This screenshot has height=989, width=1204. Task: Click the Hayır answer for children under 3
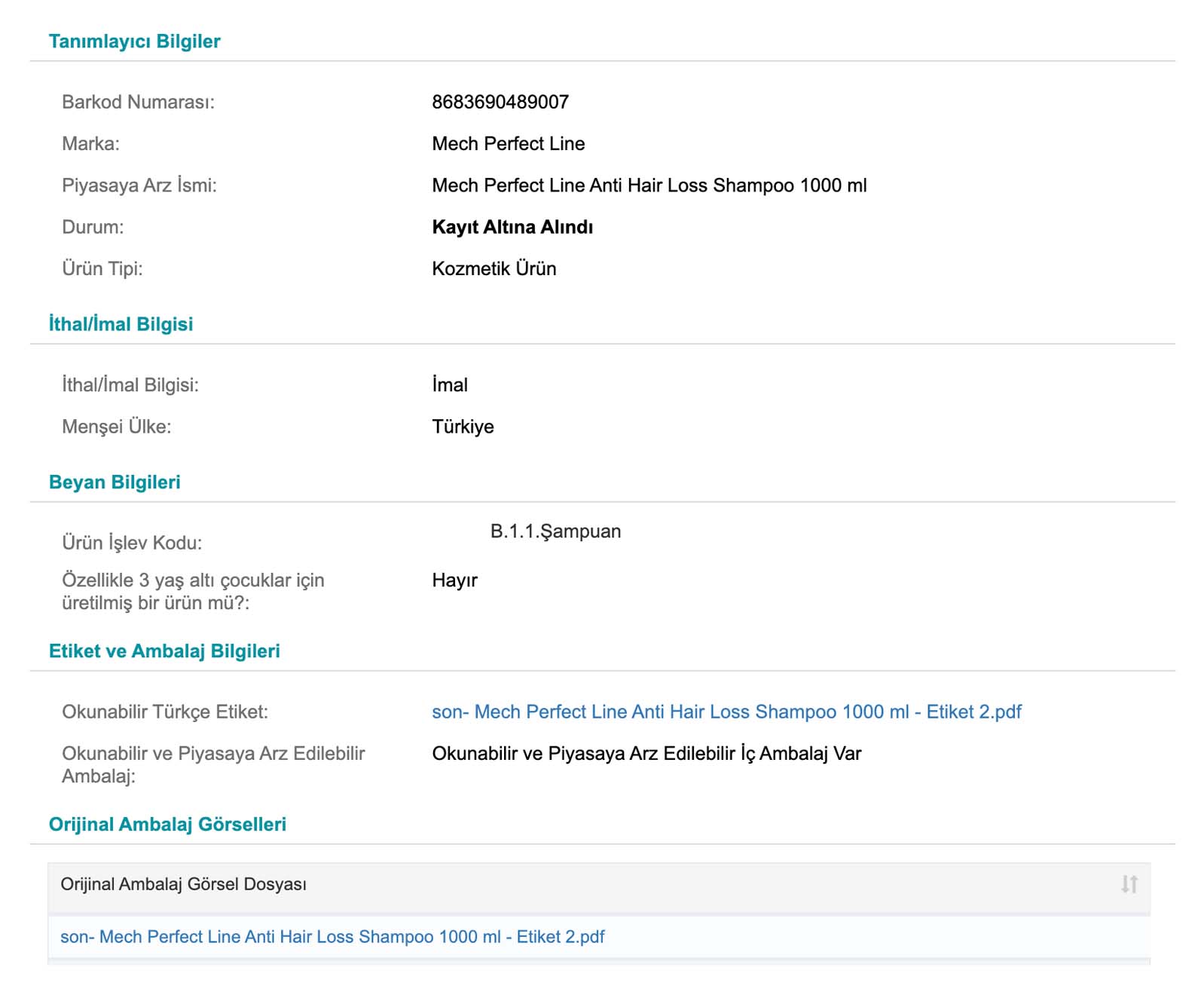[455, 580]
